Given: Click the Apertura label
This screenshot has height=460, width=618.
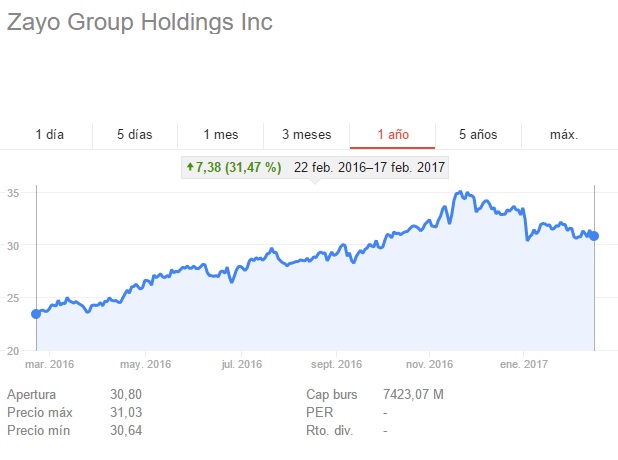Looking at the screenshot, I should [x=31, y=394].
